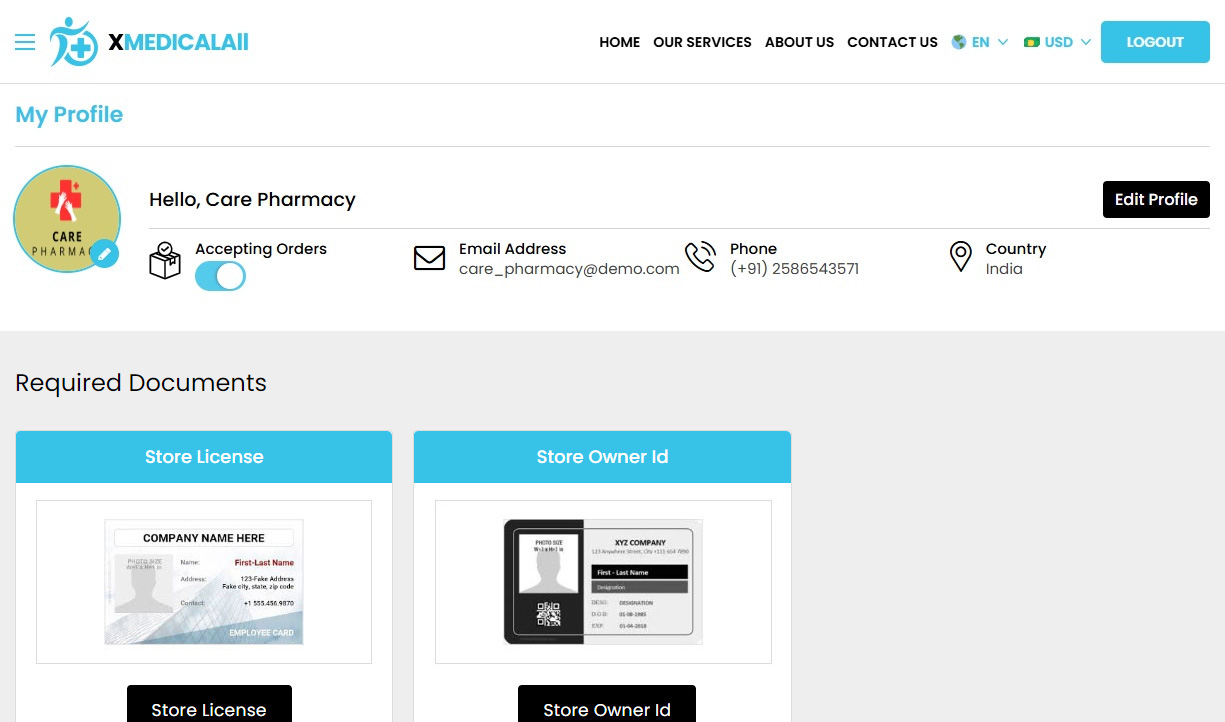Click the black Store Owner Id button
Image resolution: width=1225 pixels, height=722 pixels.
point(606,708)
